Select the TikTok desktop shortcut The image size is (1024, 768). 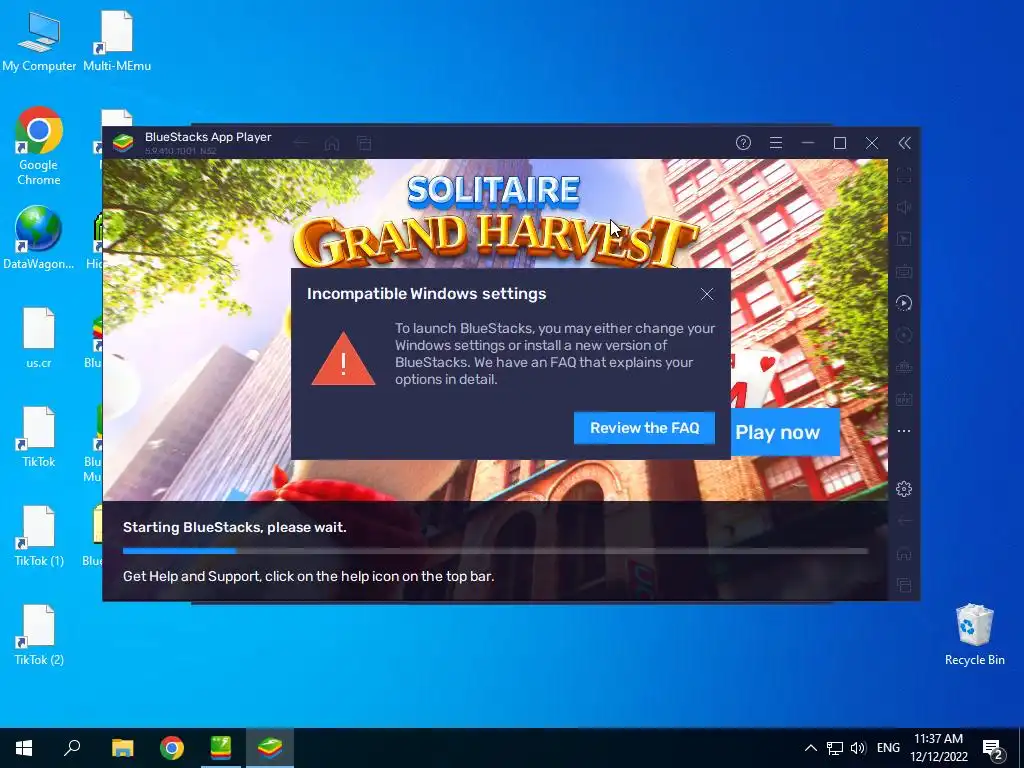point(39,437)
